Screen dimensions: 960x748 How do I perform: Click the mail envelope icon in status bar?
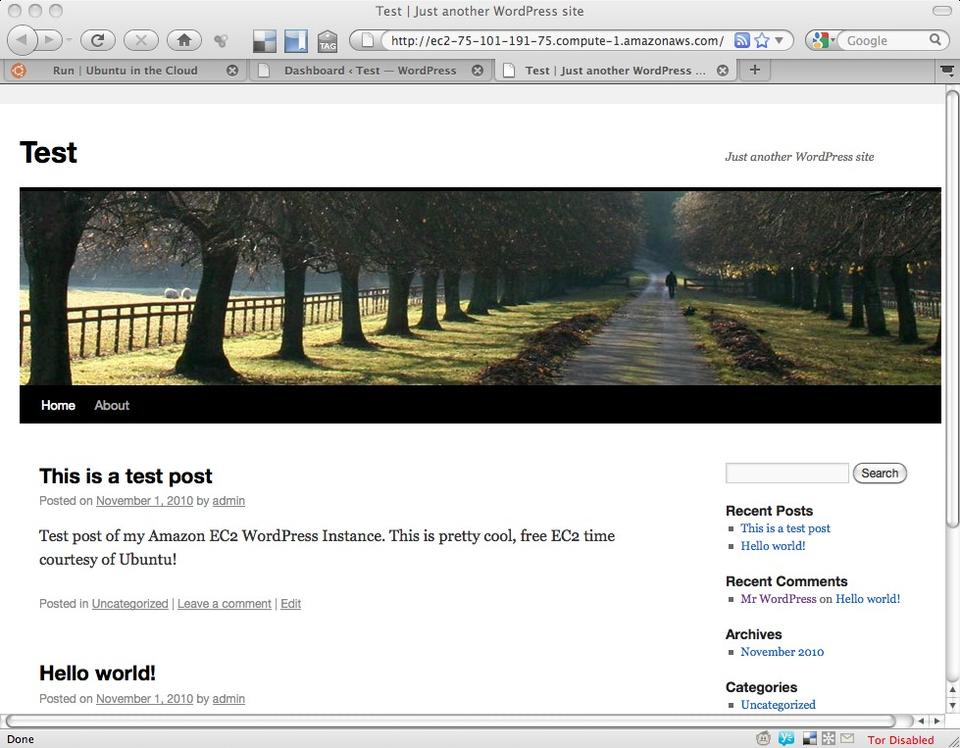tap(846, 739)
